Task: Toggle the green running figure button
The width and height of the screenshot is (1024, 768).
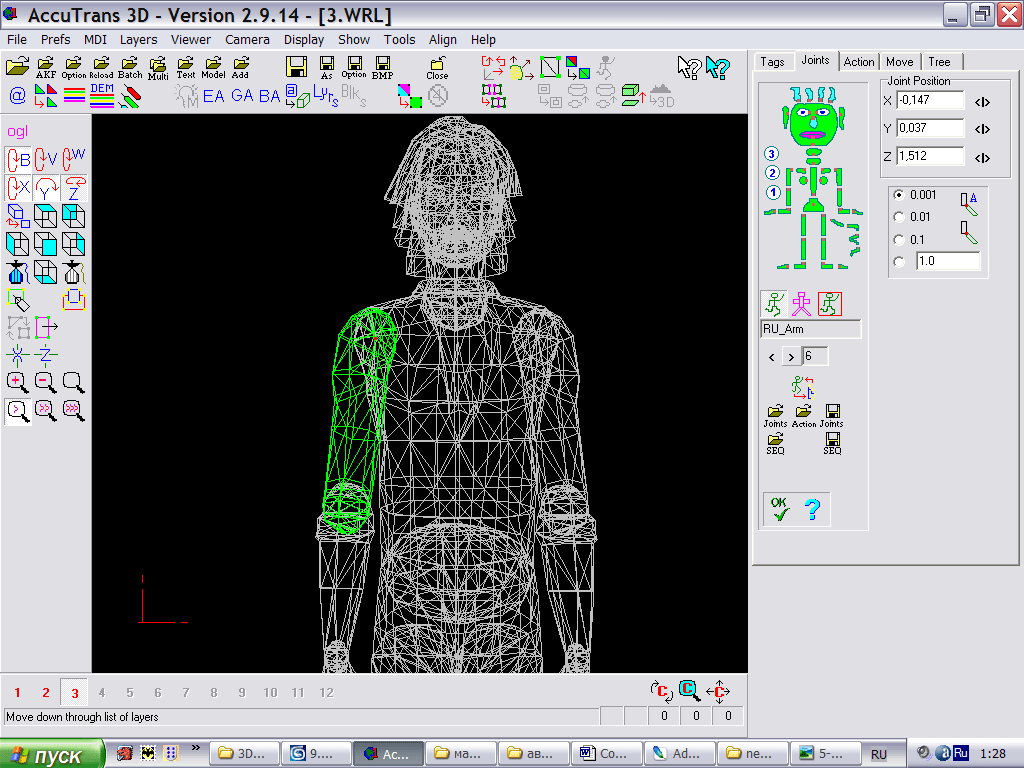Action: (774, 304)
